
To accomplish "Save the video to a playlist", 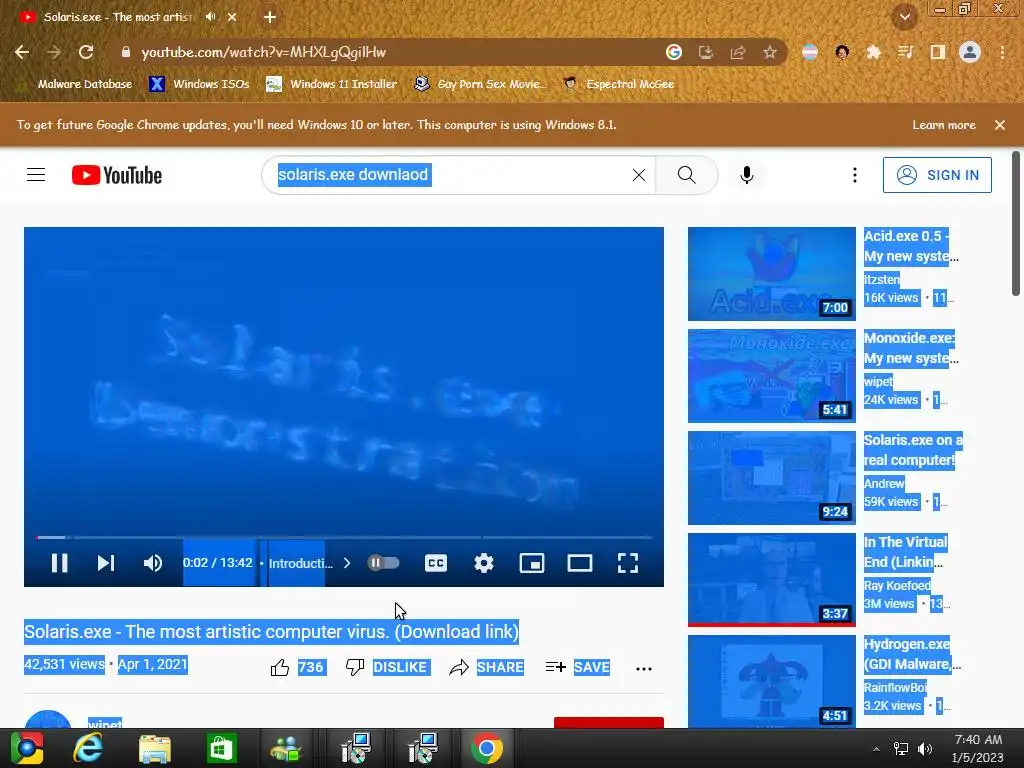I will (578, 667).
